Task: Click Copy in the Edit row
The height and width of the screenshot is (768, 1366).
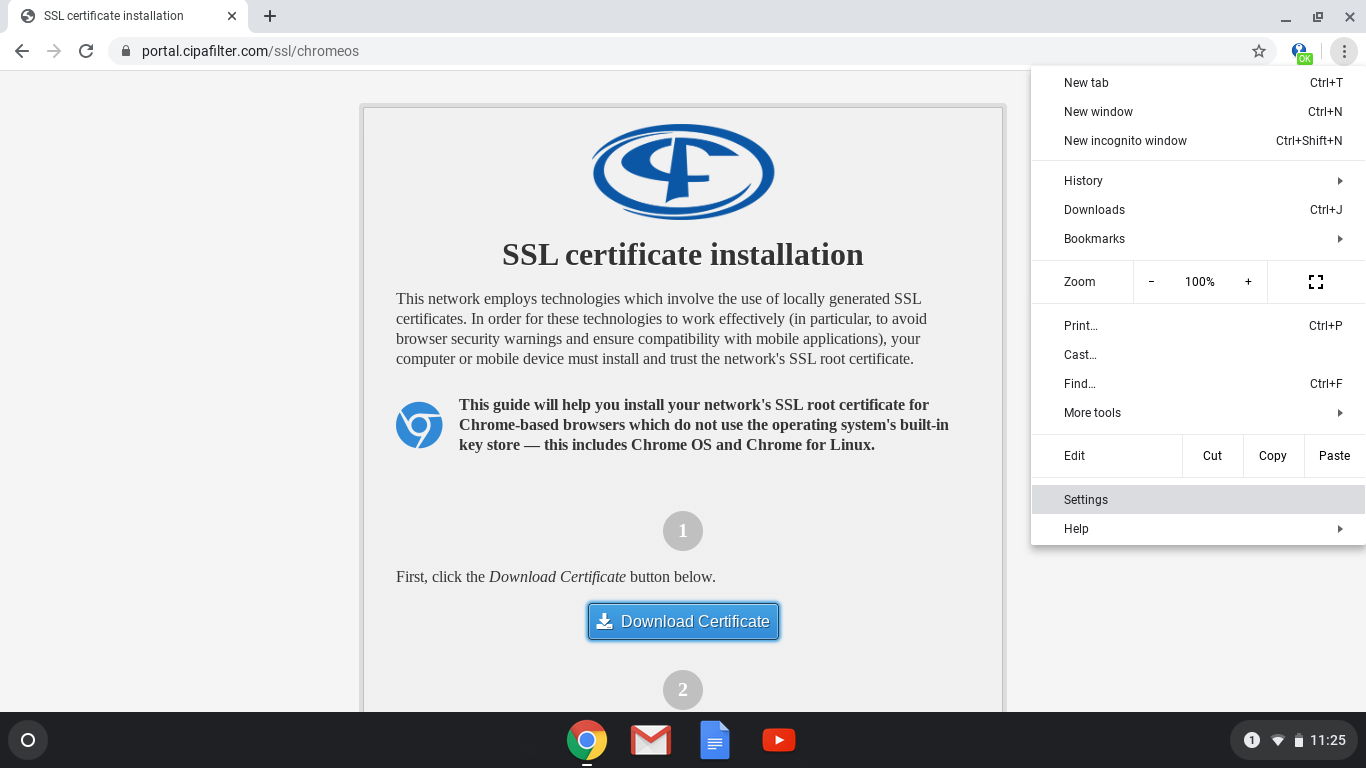Action: click(1272, 456)
